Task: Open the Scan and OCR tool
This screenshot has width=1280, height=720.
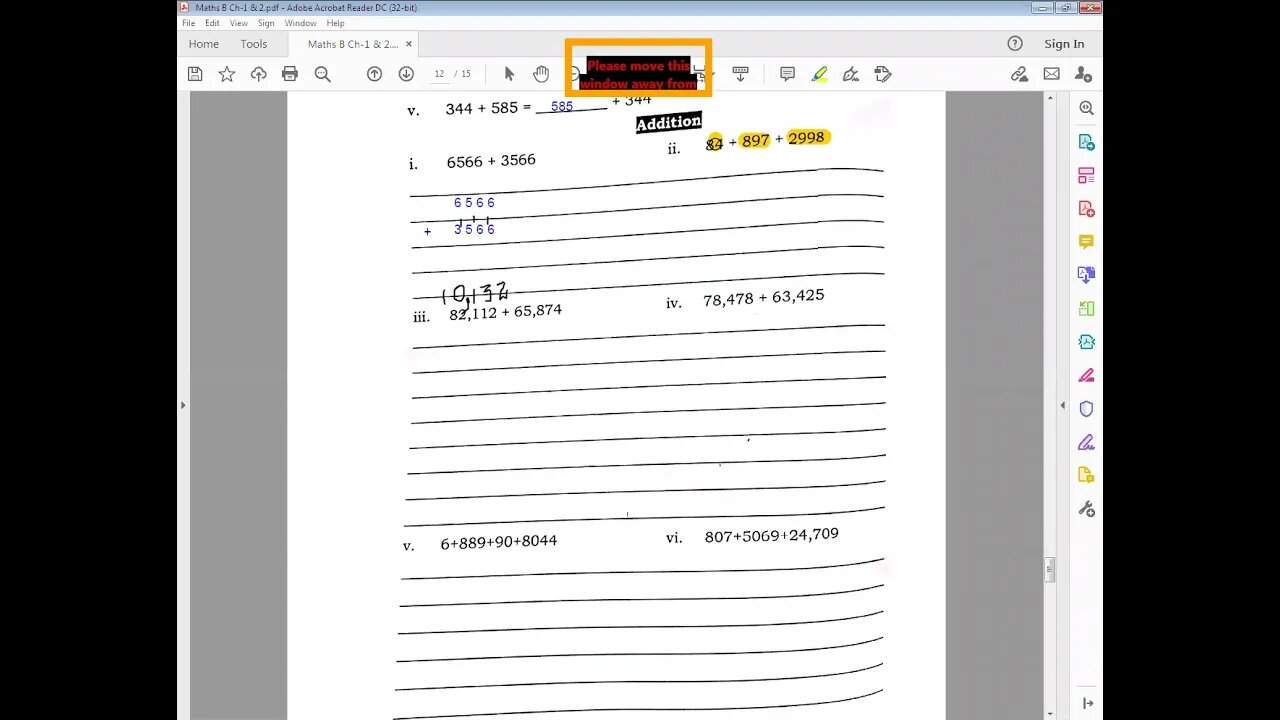Action: (x=1087, y=342)
